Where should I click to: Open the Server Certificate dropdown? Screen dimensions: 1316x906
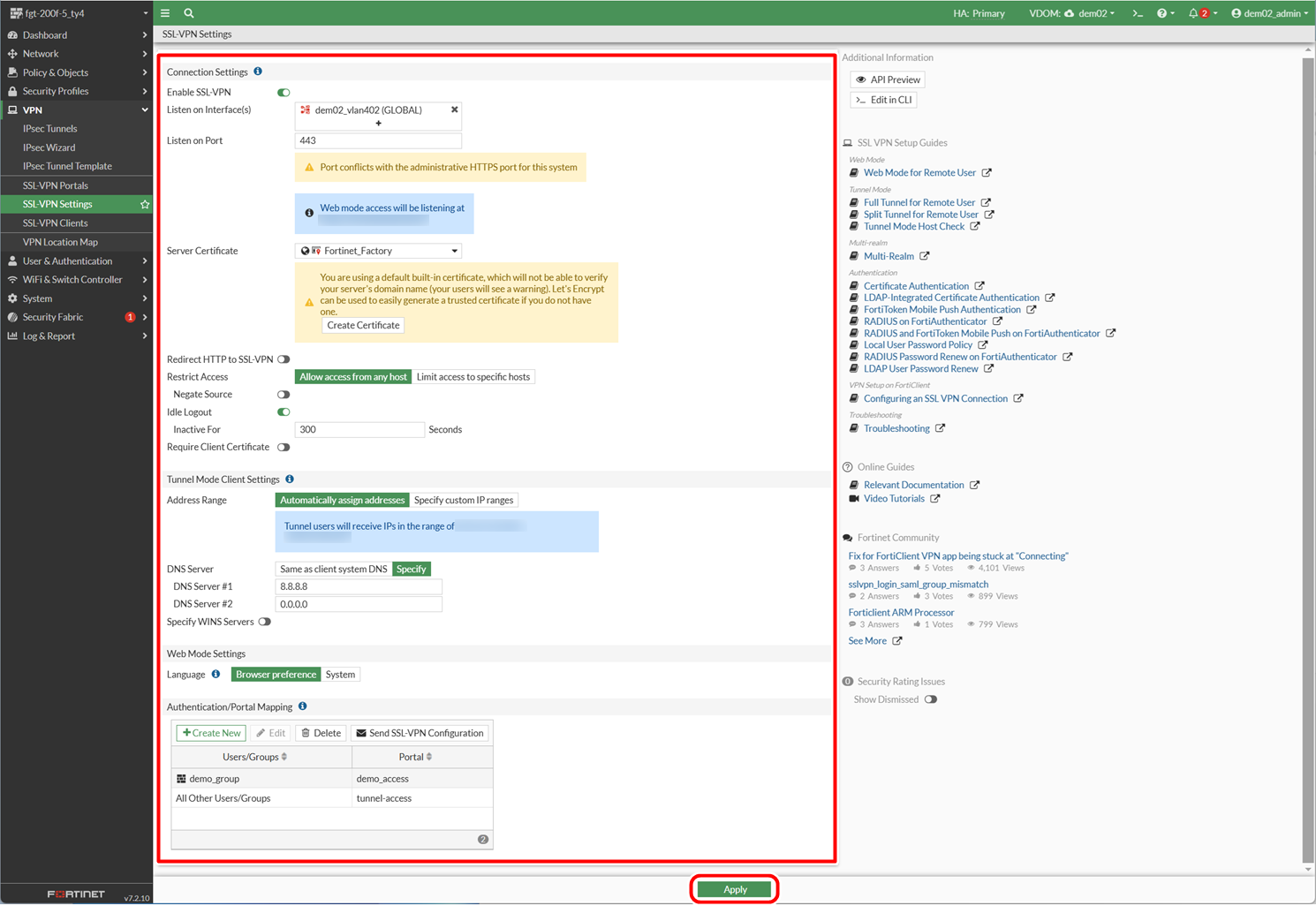coord(378,251)
